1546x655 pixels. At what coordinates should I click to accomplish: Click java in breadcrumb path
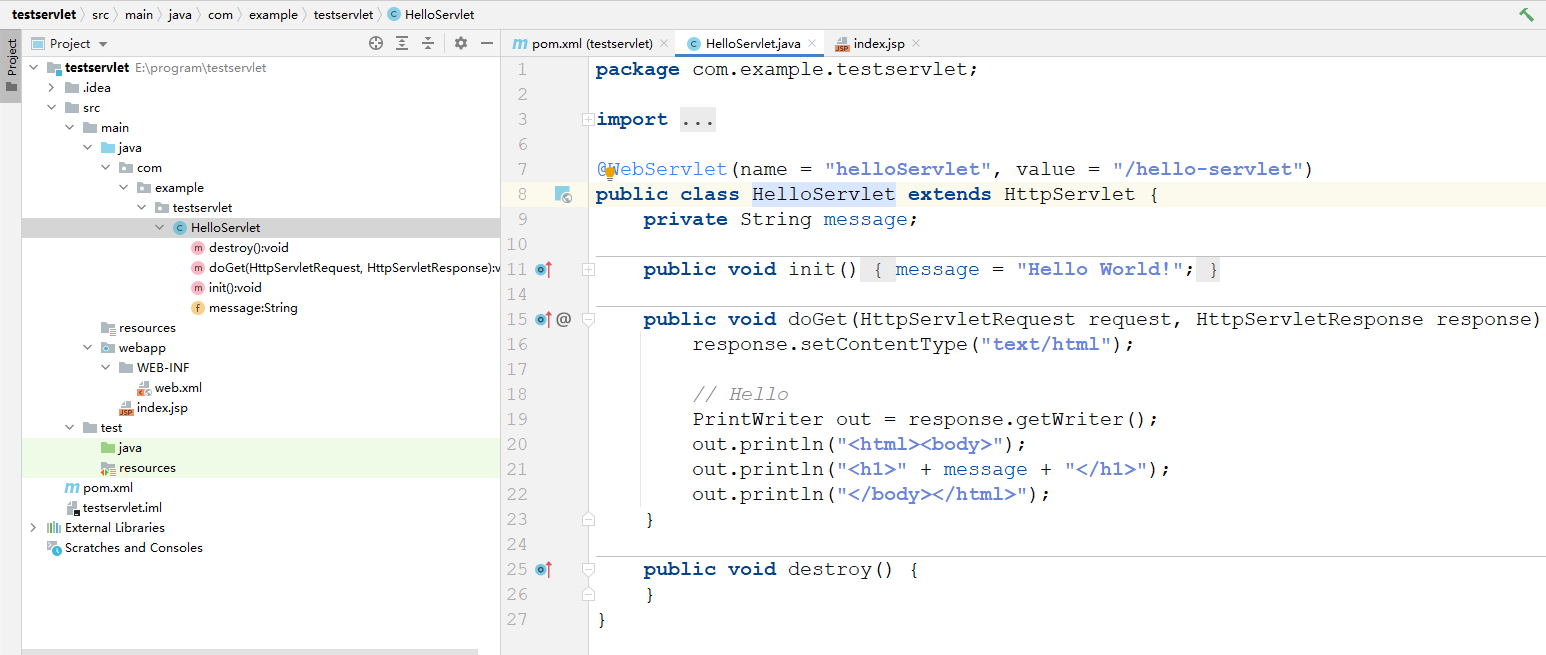click(180, 15)
